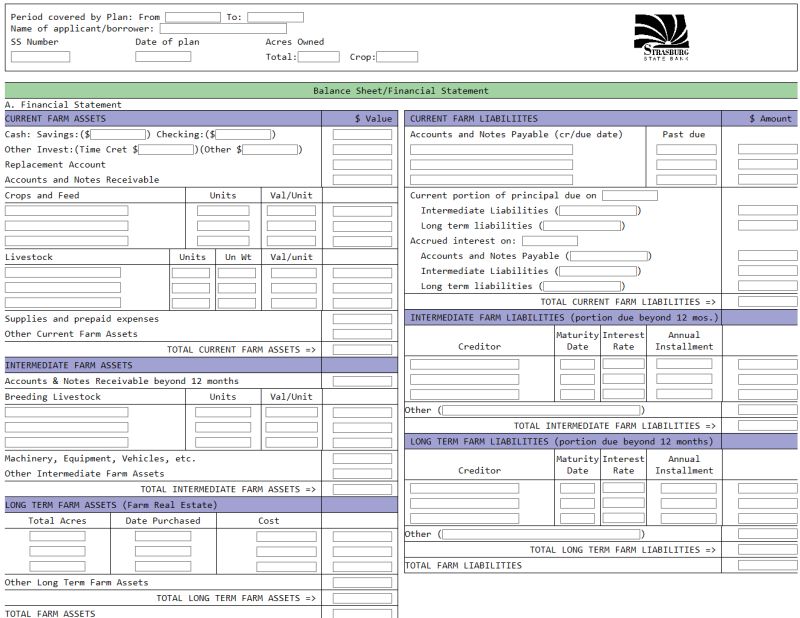
Task: Click the 'LONG TERM FARM ASSETS (Farm Real Estate)' header
Action: (163, 505)
